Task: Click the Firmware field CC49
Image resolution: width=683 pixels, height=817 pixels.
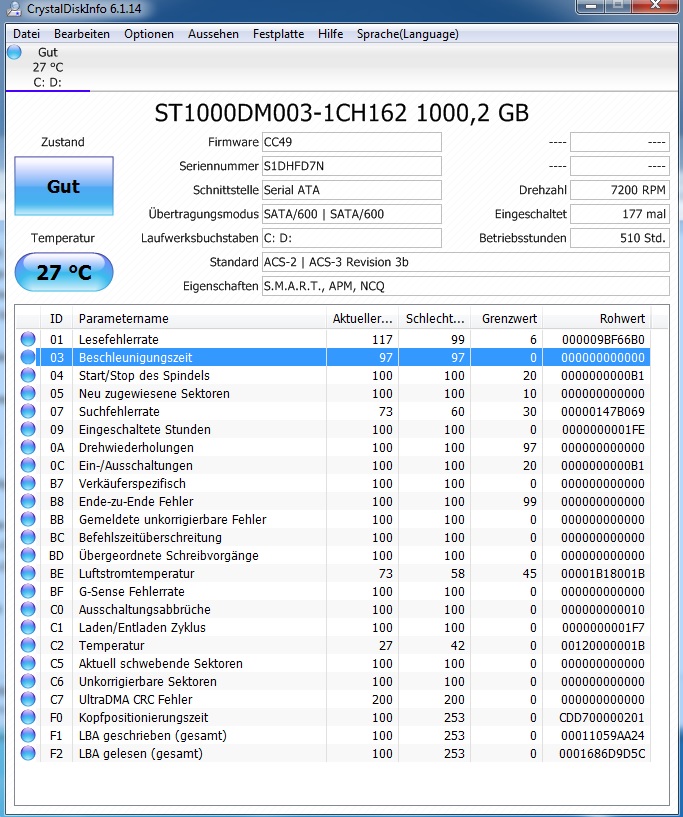Action: (x=352, y=142)
